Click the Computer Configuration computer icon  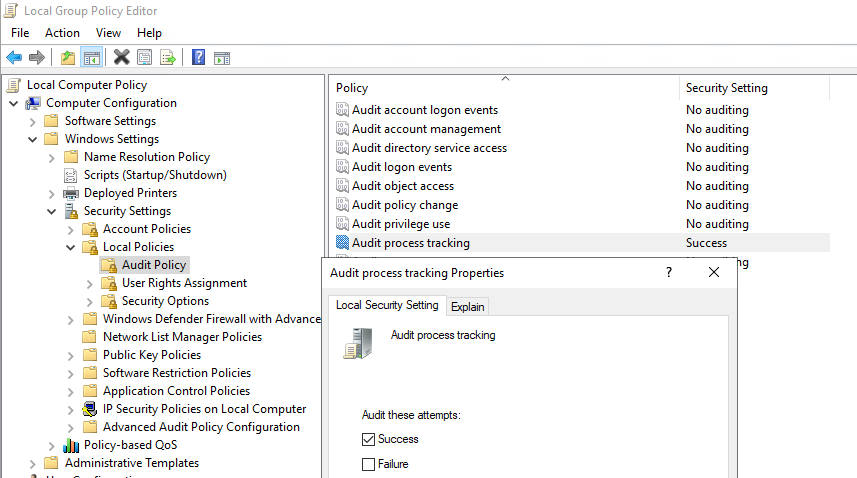(x=33, y=103)
